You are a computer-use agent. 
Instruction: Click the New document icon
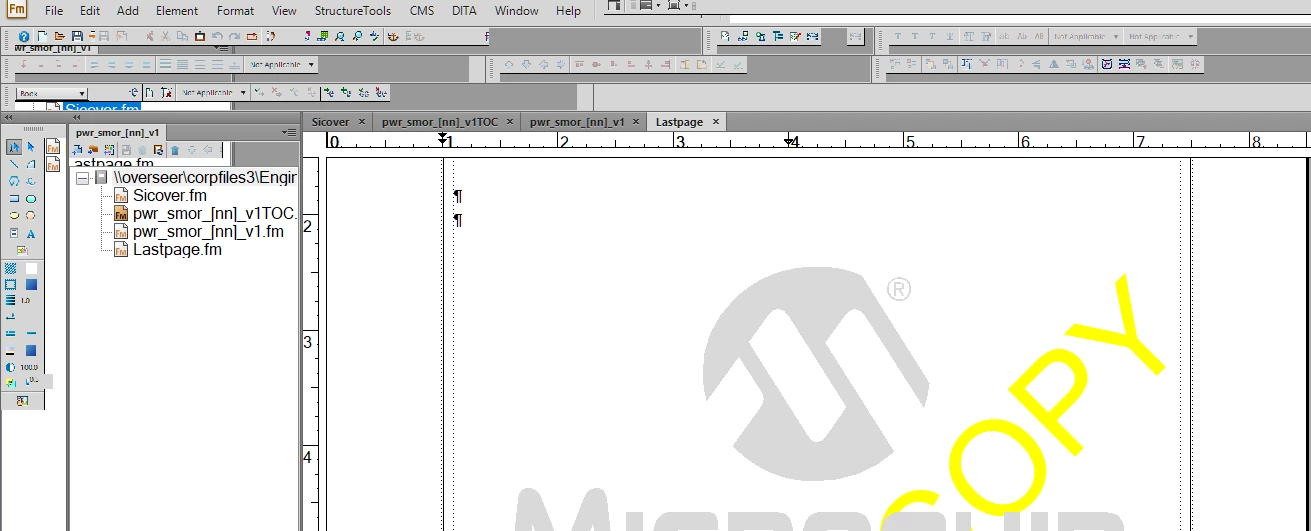(42, 36)
